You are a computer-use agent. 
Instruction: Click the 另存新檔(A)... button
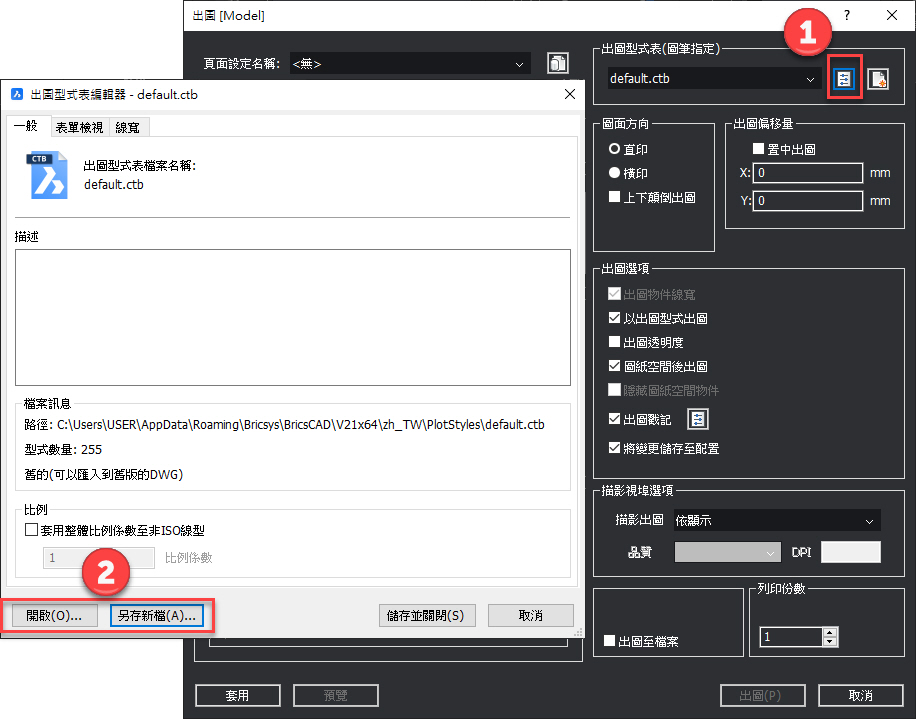[x=157, y=616]
